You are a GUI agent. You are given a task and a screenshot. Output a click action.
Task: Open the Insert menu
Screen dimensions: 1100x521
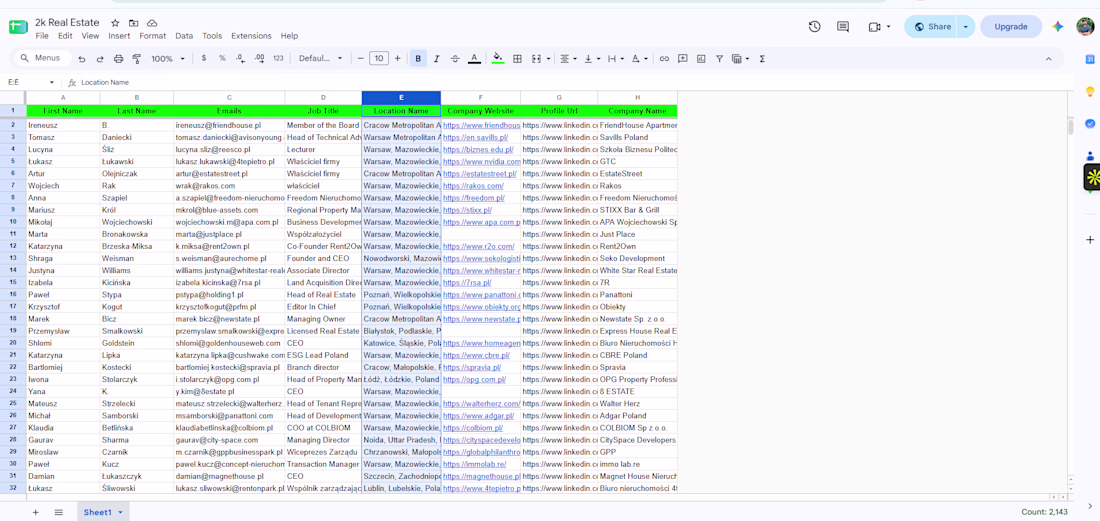[x=119, y=36]
